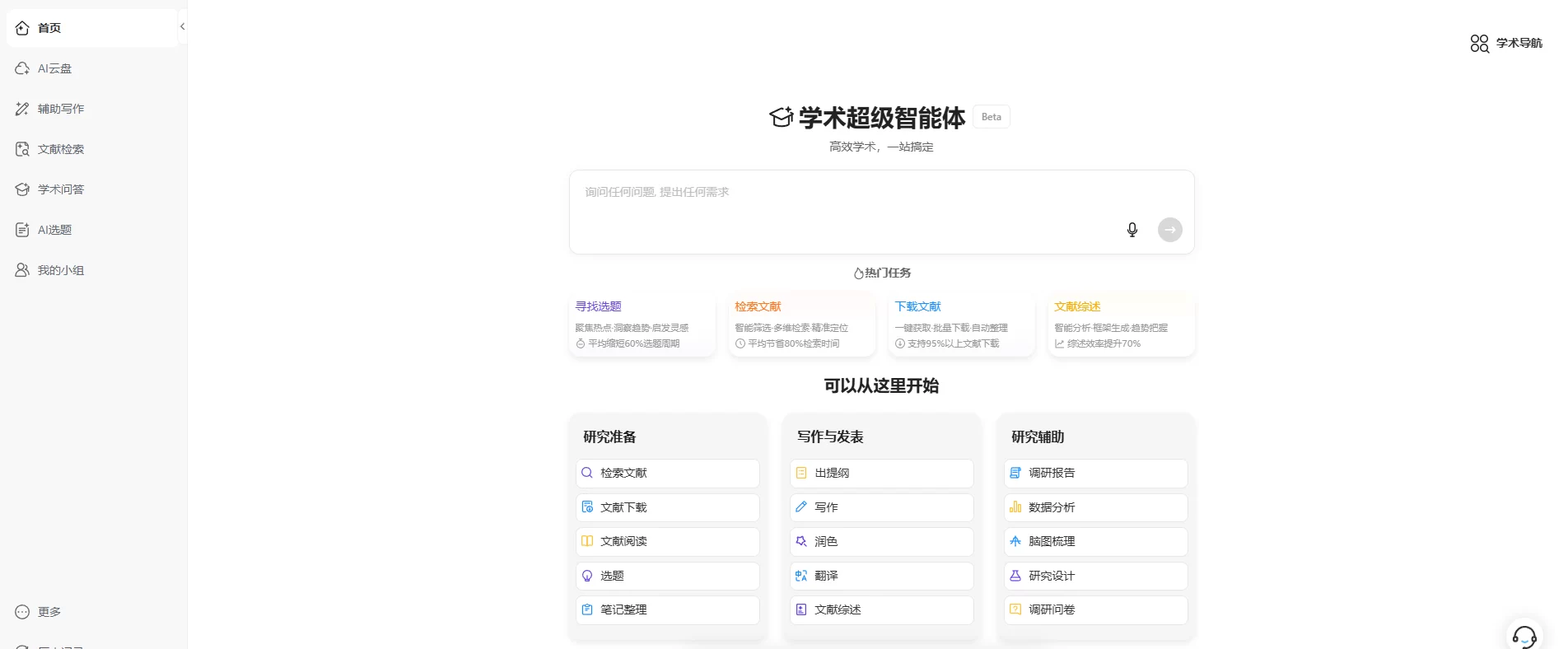Click the flask icon beside 研究设计
This screenshot has height=649, width=1568.
click(x=1015, y=576)
